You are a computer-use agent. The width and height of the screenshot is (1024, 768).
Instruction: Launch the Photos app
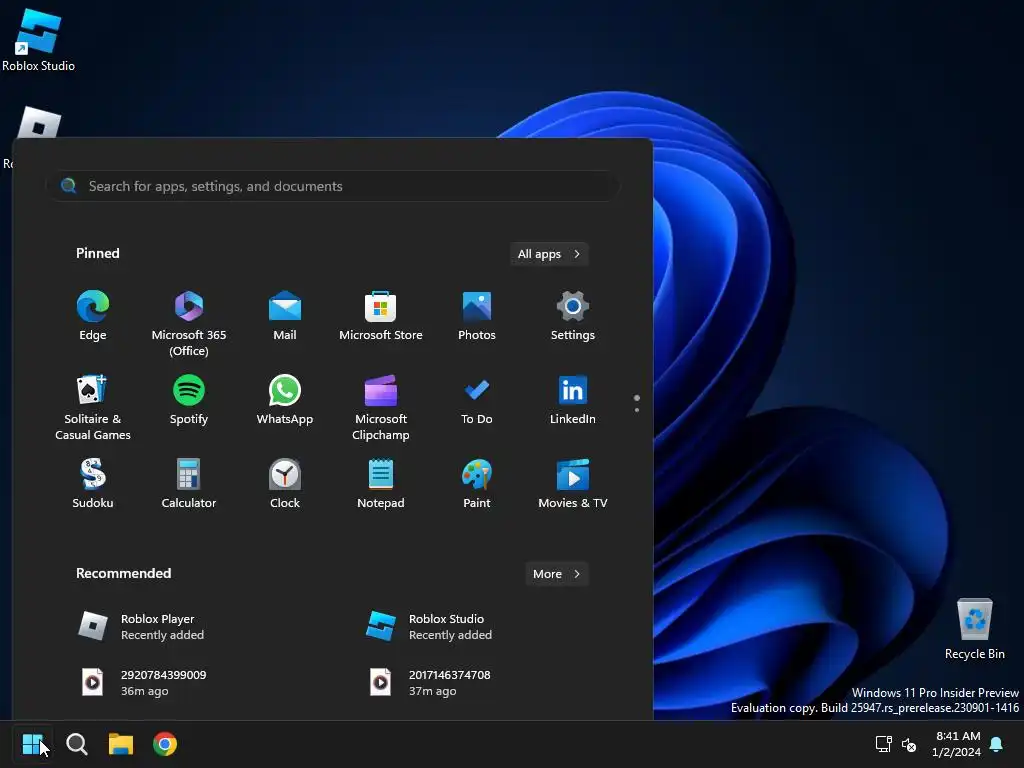click(477, 316)
